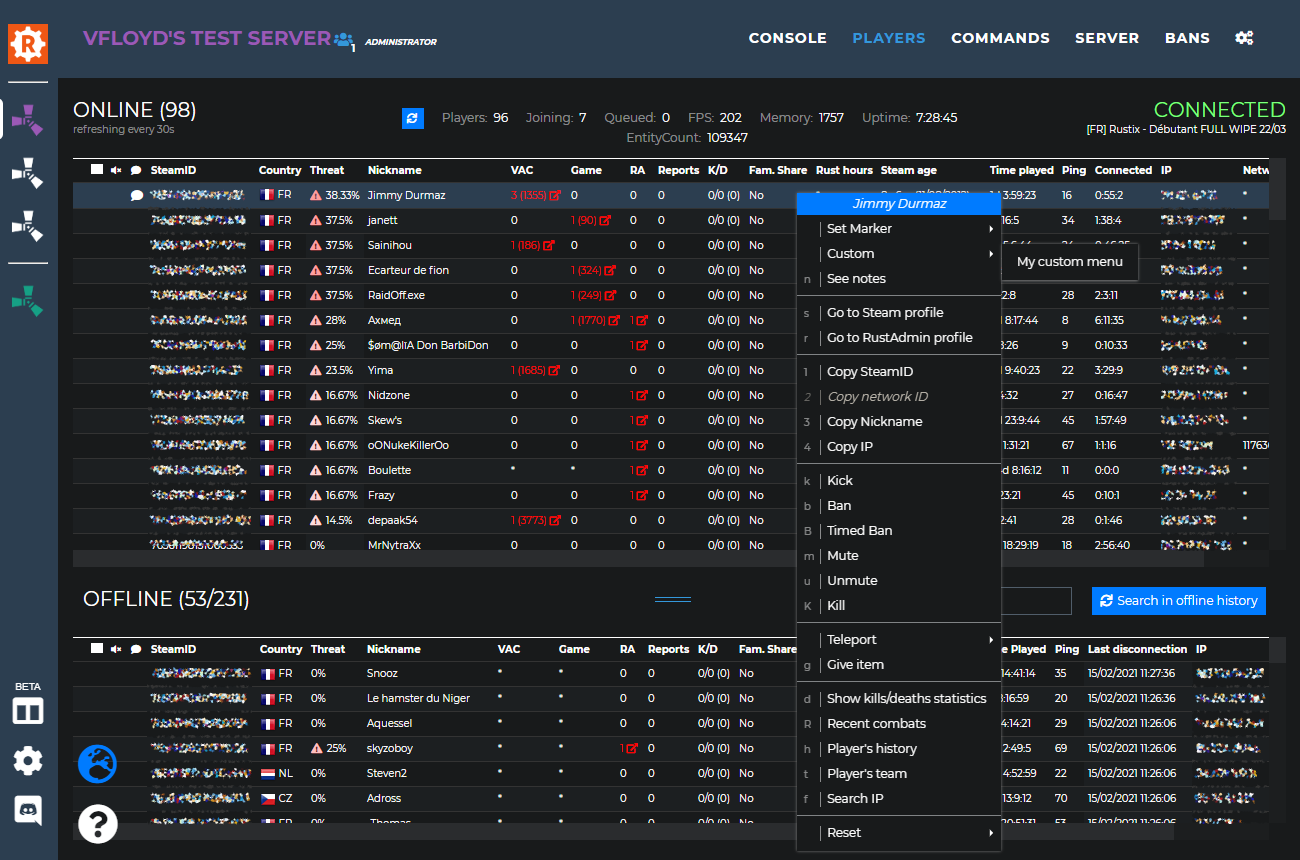The width and height of the screenshot is (1300, 860).
Task: Open Nidzone RA ban link icon
Action: pyautogui.click(x=642, y=396)
